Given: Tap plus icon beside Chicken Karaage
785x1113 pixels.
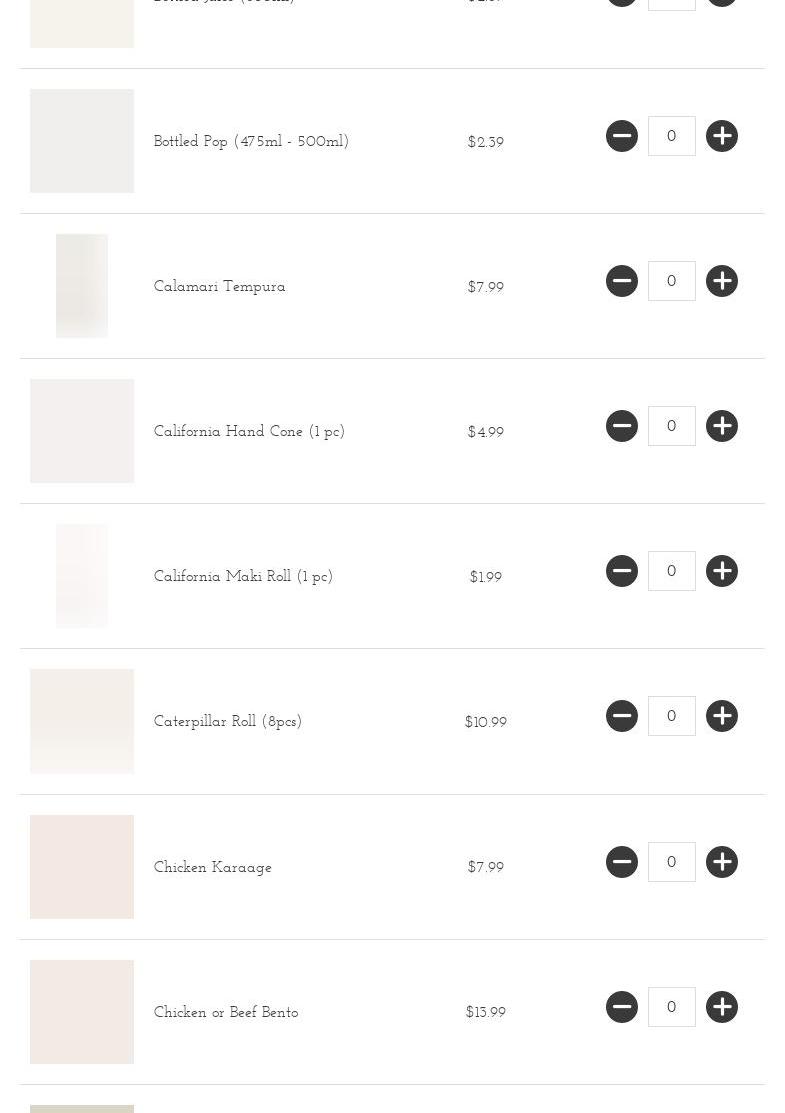Looking at the screenshot, I should coord(722,862).
